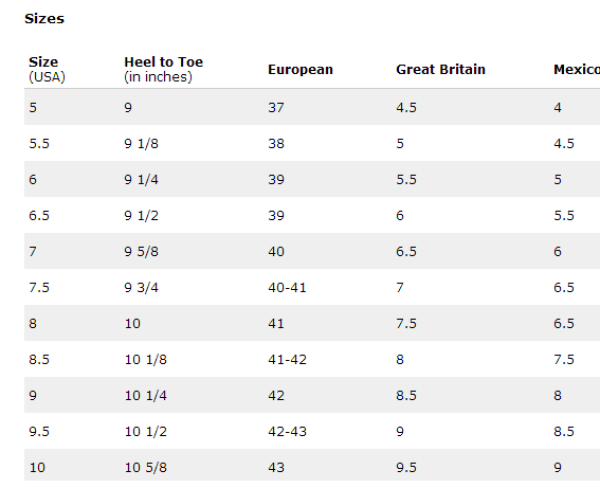The height and width of the screenshot is (488, 600).
Task: Click the Great Britain column header
Action: pos(440,69)
